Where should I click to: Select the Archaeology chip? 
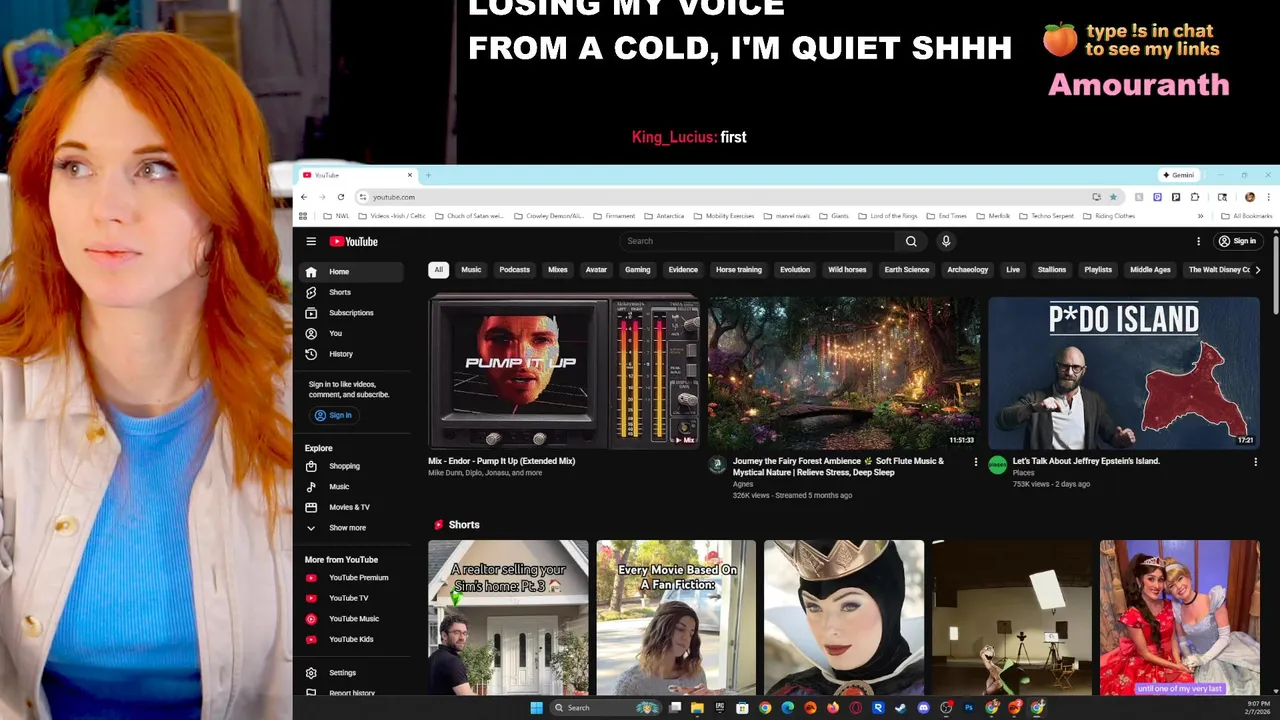[968, 270]
